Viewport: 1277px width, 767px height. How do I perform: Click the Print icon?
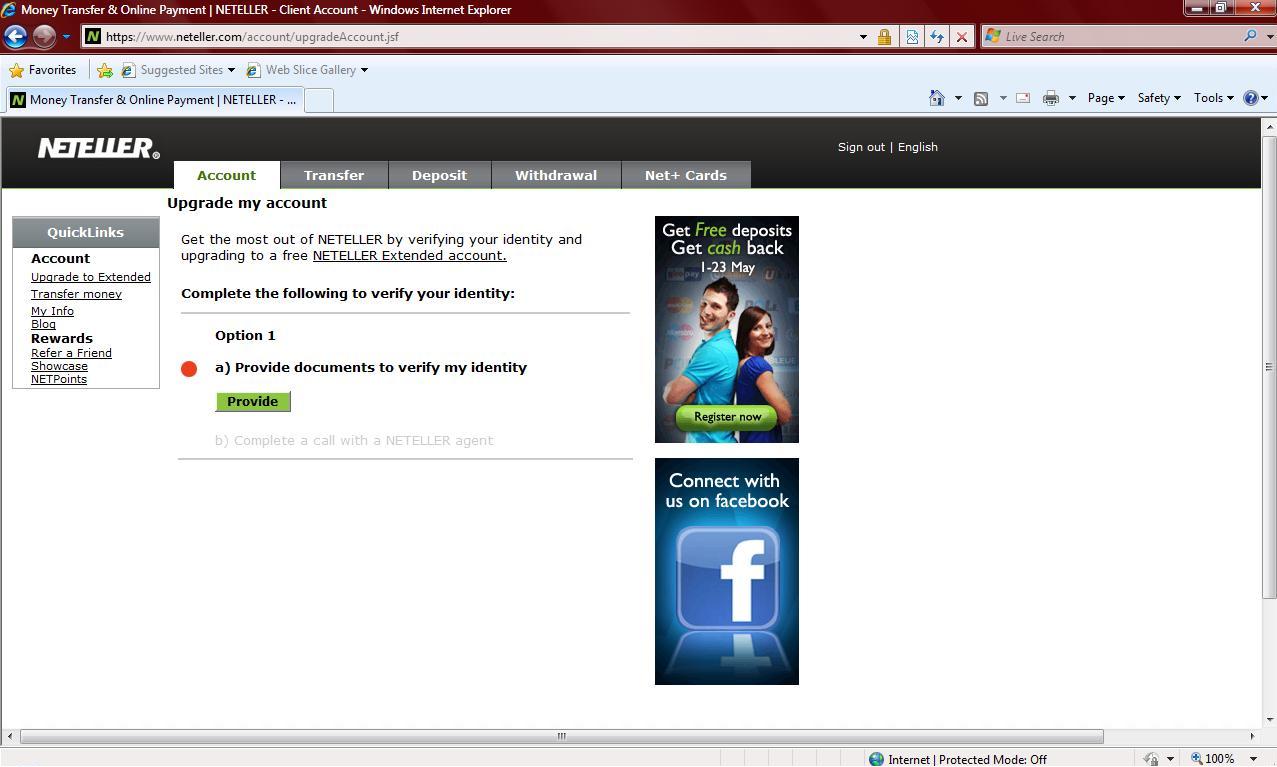click(x=1050, y=98)
